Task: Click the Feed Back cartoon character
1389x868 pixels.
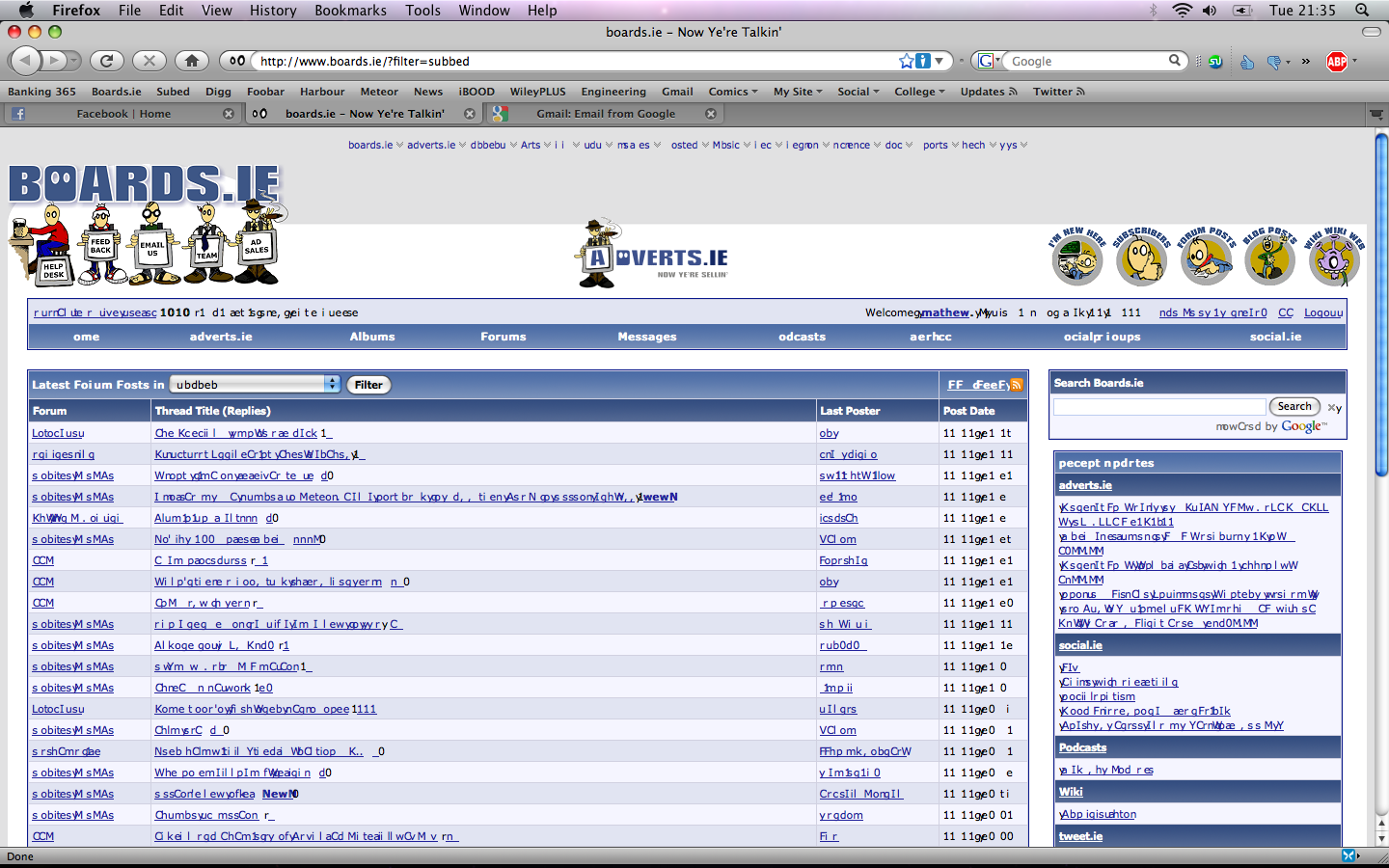Action: [100, 244]
